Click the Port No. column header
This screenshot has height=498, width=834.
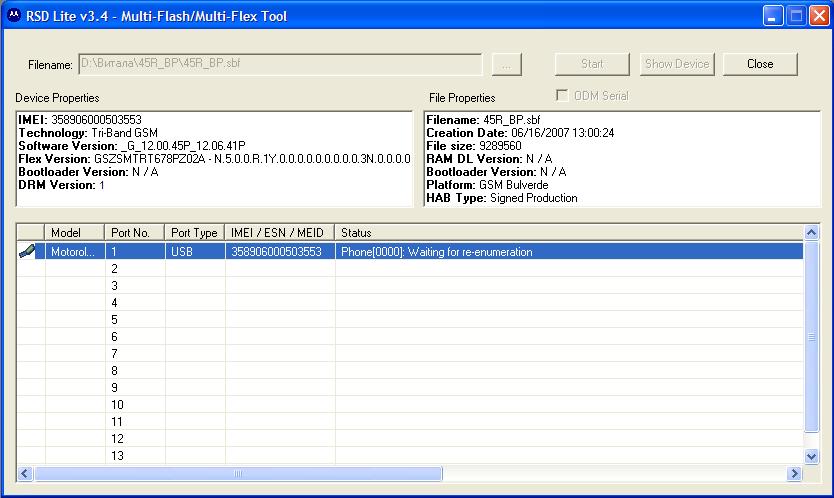(x=135, y=233)
